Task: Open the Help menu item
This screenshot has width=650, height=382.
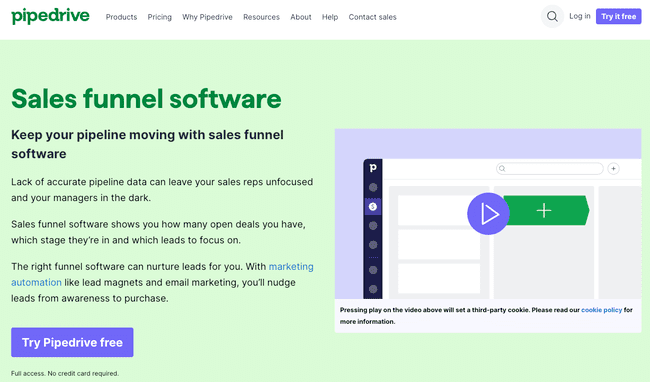Action: (330, 17)
